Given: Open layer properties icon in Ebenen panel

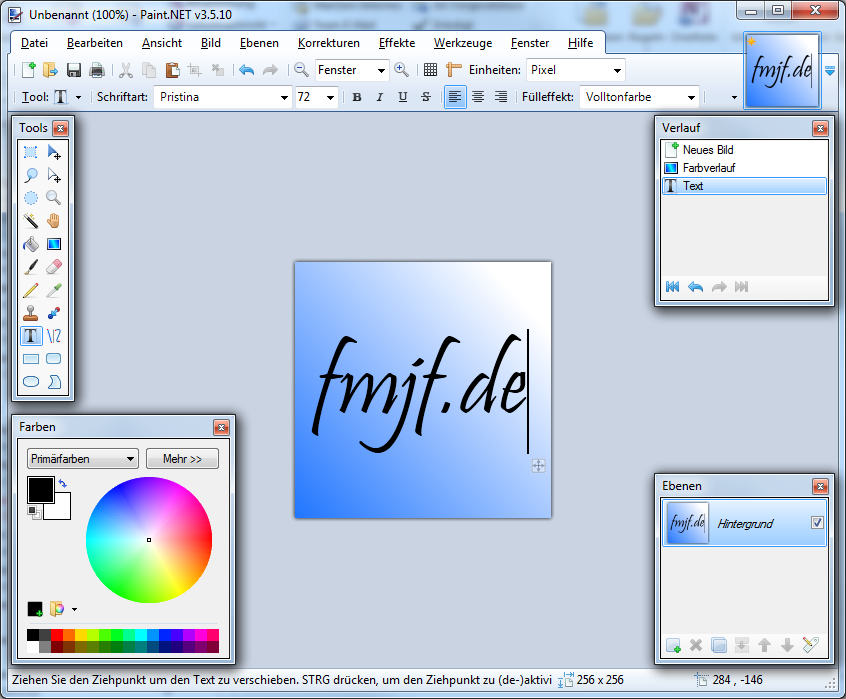Looking at the screenshot, I should (810, 645).
